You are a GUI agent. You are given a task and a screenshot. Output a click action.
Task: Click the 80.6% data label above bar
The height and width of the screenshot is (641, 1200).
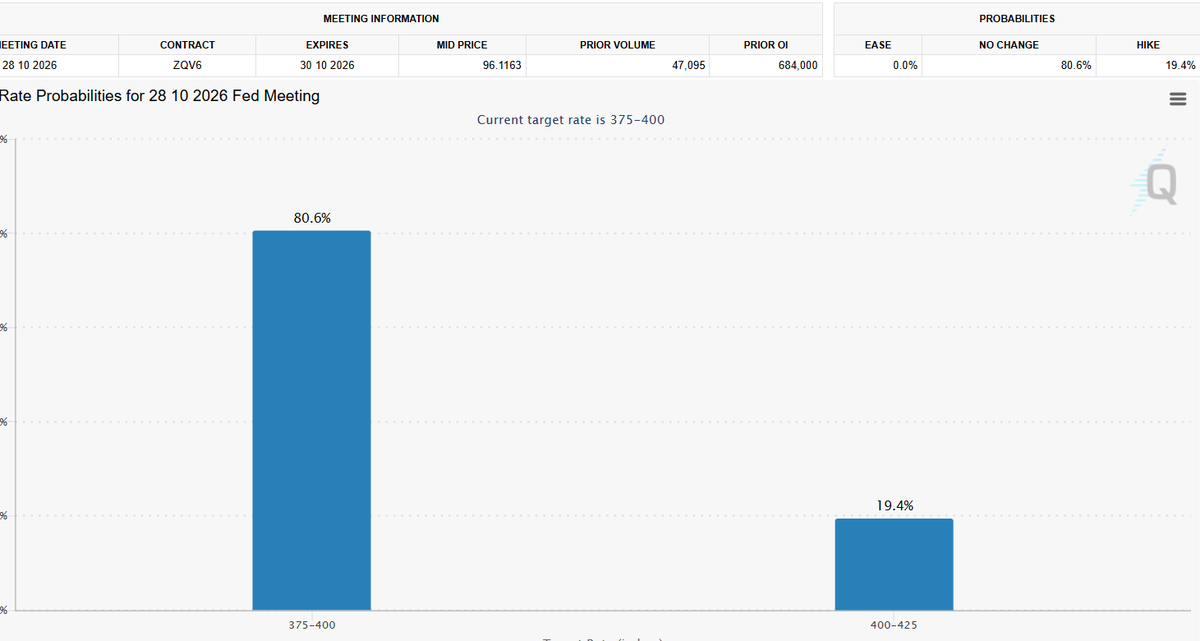click(x=312, y=217)
